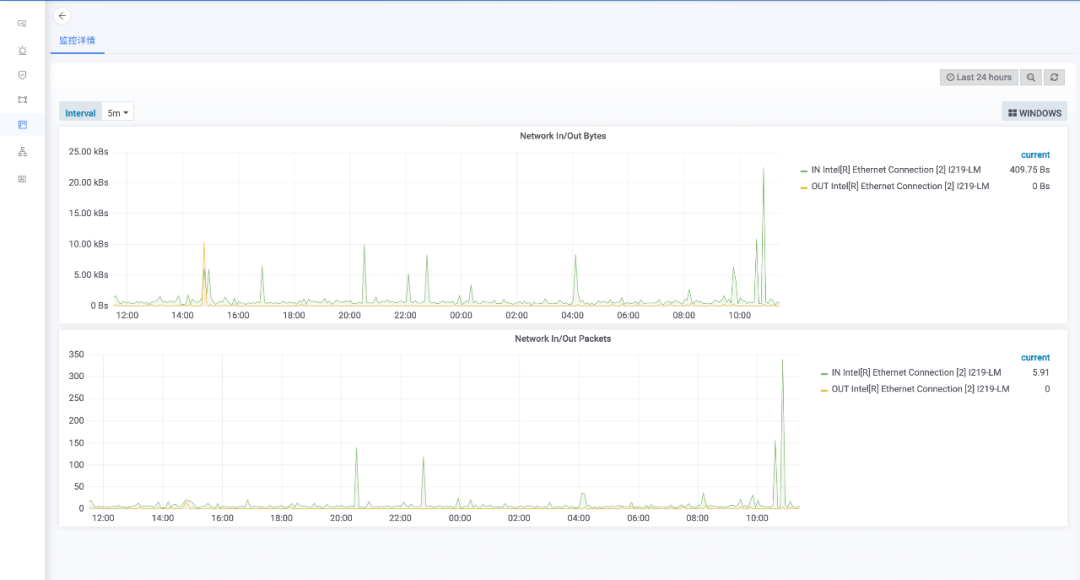Refresh the dashboard with the refresh icon
Viewport: 1080px width, 580px height.
coord(1054,77)
